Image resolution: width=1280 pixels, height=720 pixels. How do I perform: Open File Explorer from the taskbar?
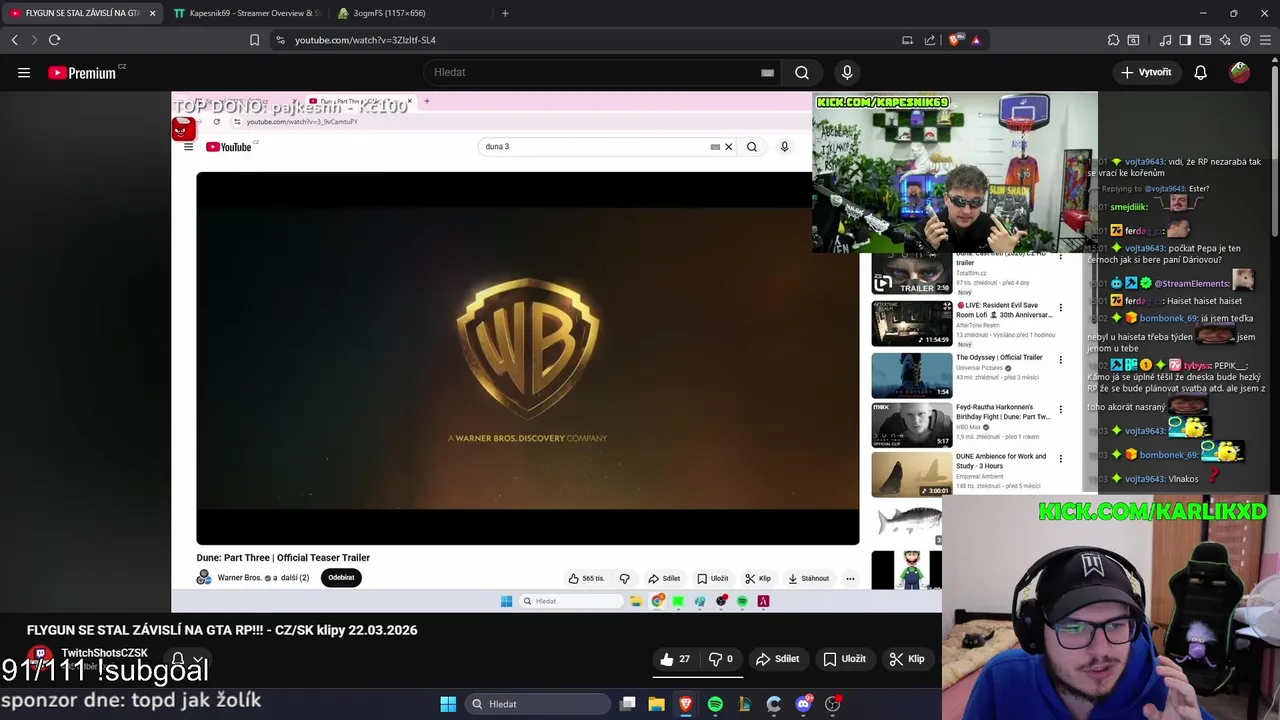[x=657, y=704]
